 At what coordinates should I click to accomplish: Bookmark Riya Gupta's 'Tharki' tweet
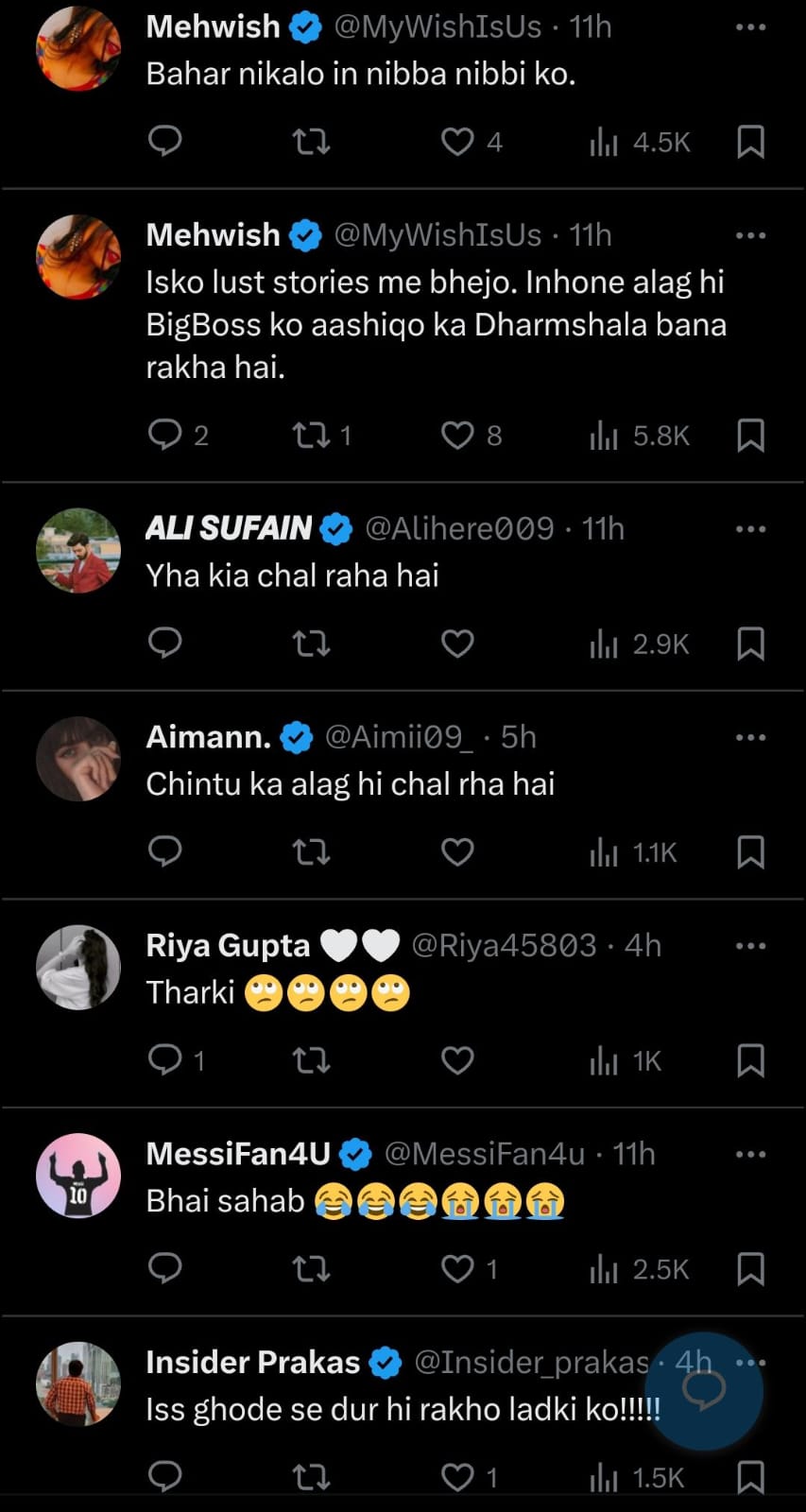click(x=750, y=1060)
